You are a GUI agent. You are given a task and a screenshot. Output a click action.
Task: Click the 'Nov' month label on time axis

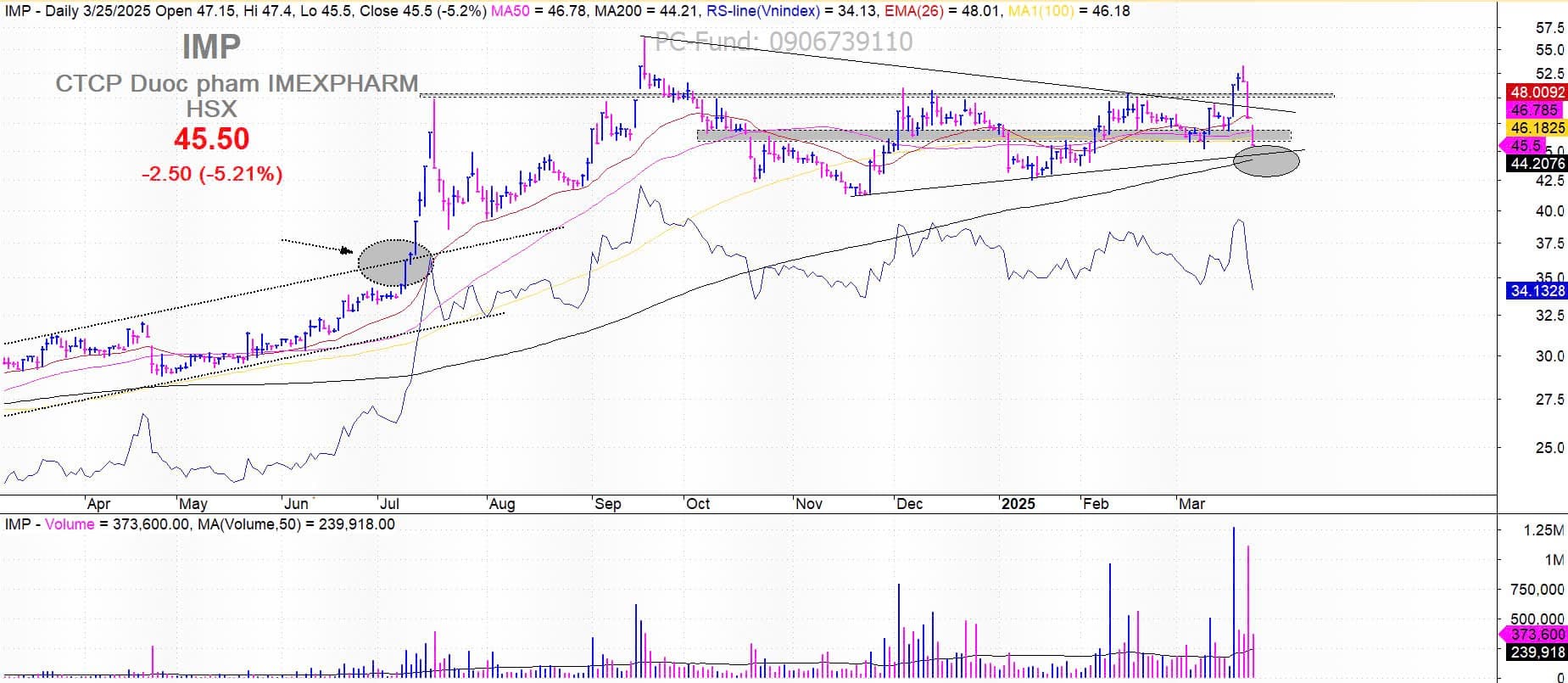click(809, 504)
